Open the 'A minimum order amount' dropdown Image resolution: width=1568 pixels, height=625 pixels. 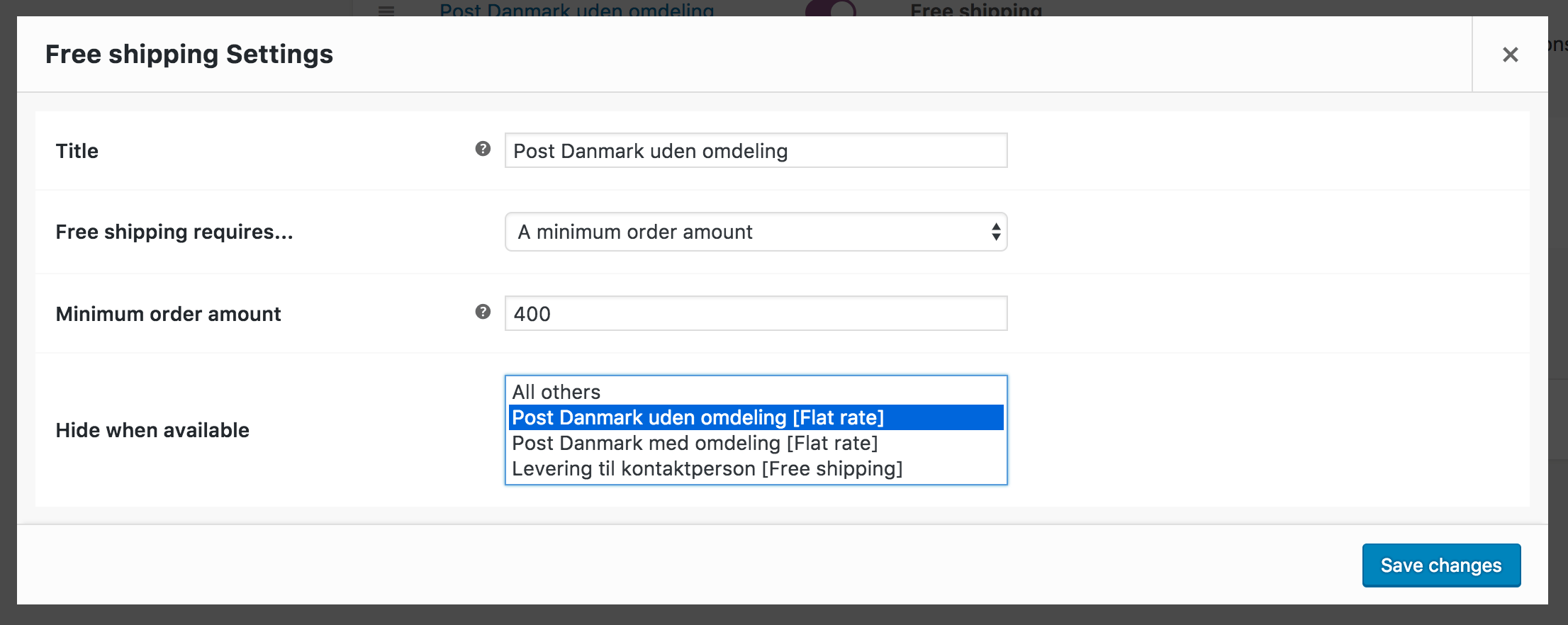click(756, 232)
